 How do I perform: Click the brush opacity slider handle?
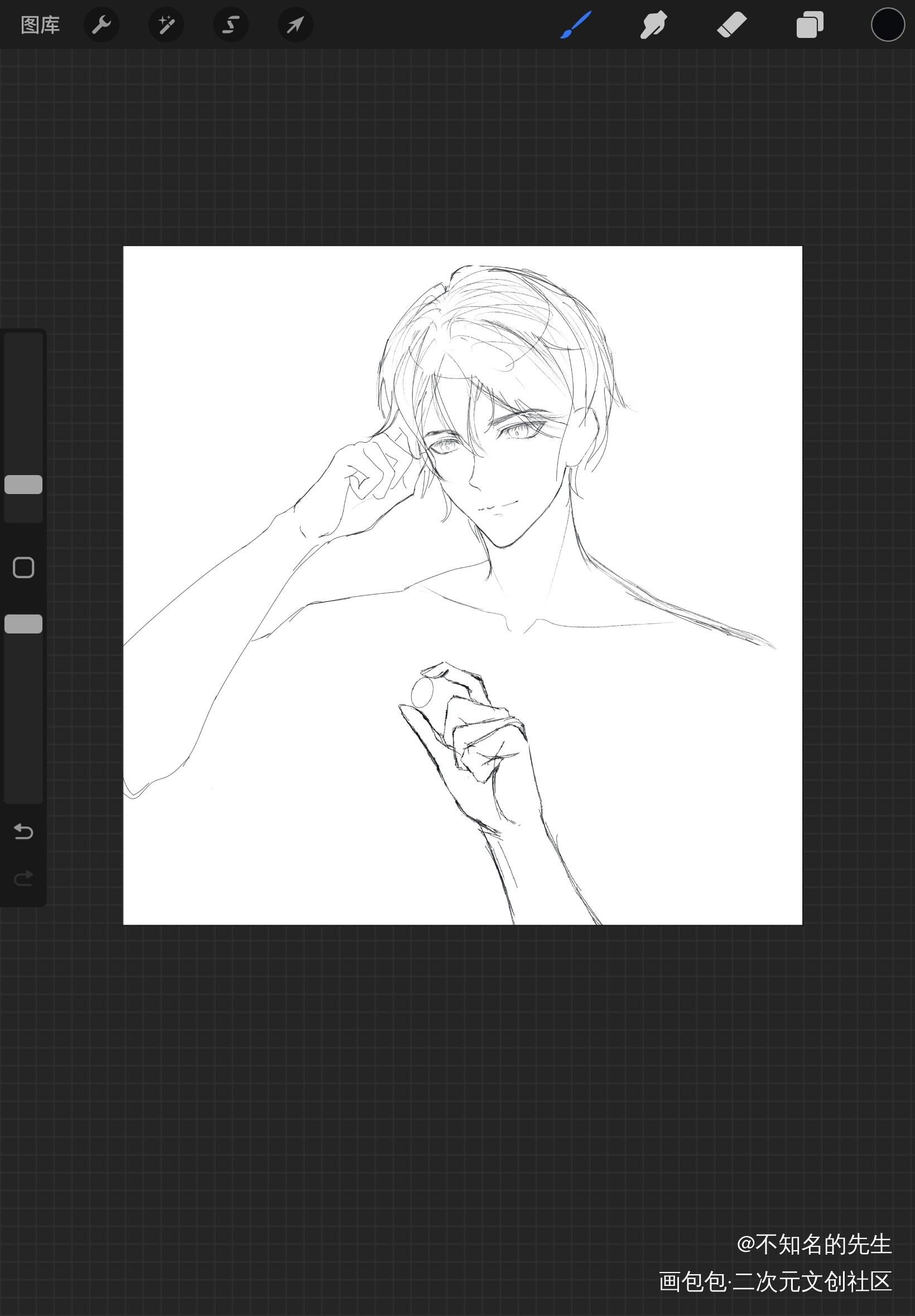click(23, 624)
